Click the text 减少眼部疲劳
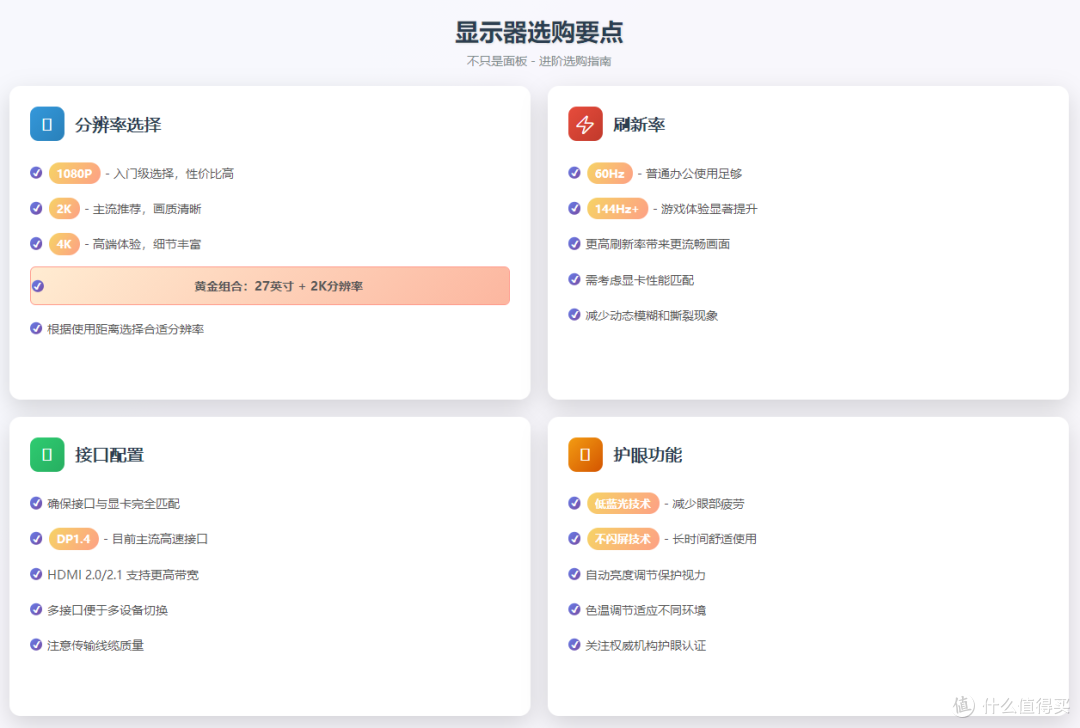Screen dimensions: 1080x728 tap(708, 503)
